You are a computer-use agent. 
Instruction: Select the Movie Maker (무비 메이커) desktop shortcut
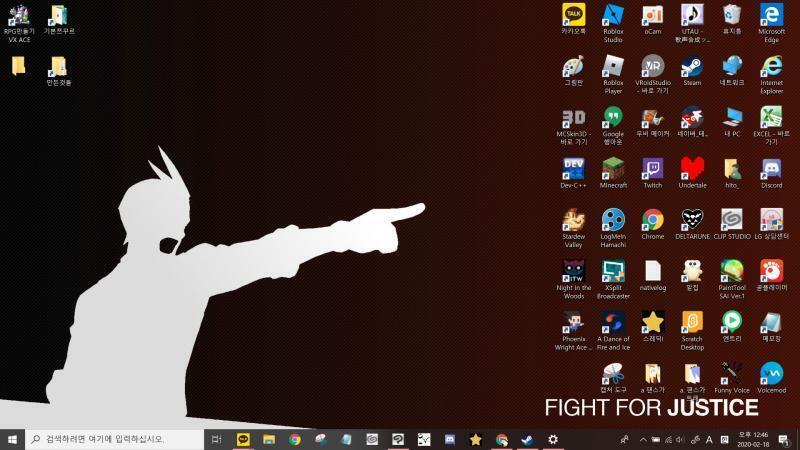pos(653,122)
